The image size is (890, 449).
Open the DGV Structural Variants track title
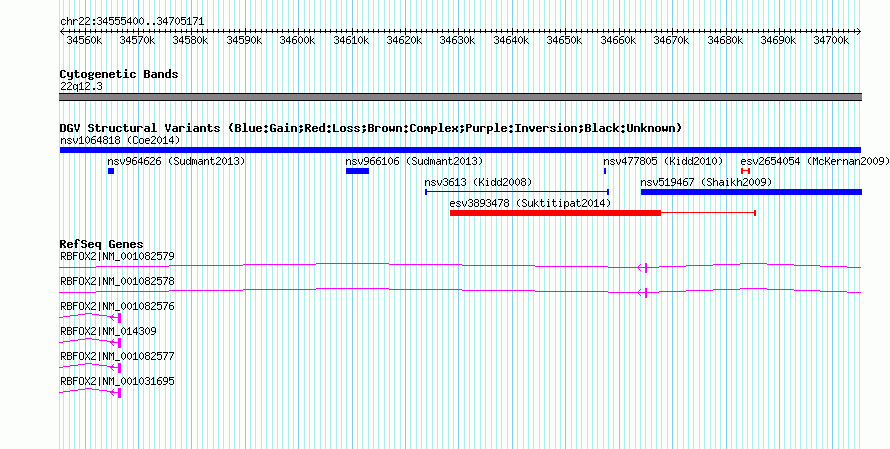click(371, 128)
